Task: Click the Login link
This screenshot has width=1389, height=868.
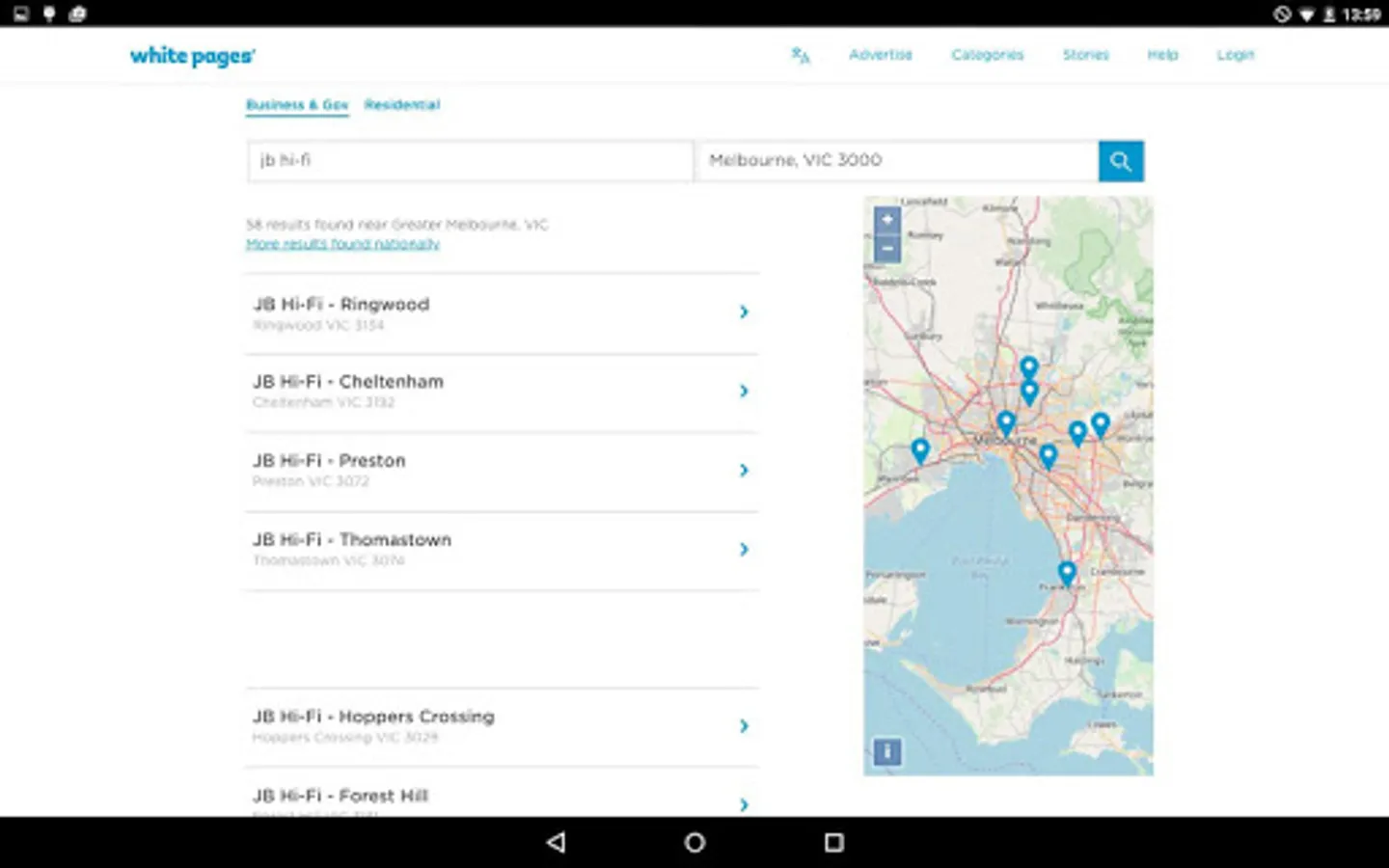Action: [x=1236, y=55]
